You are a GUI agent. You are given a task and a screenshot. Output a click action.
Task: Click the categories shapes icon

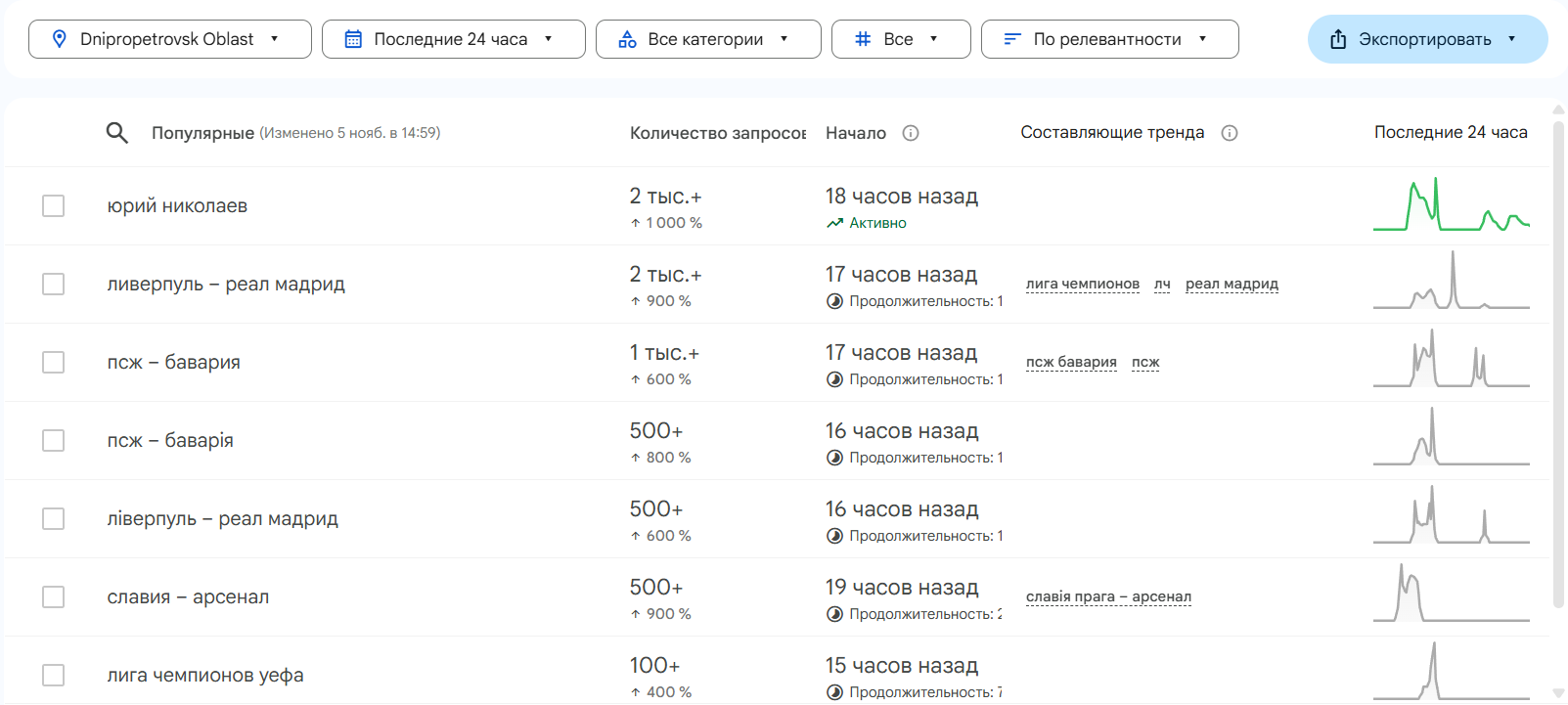tap(627, 39)
